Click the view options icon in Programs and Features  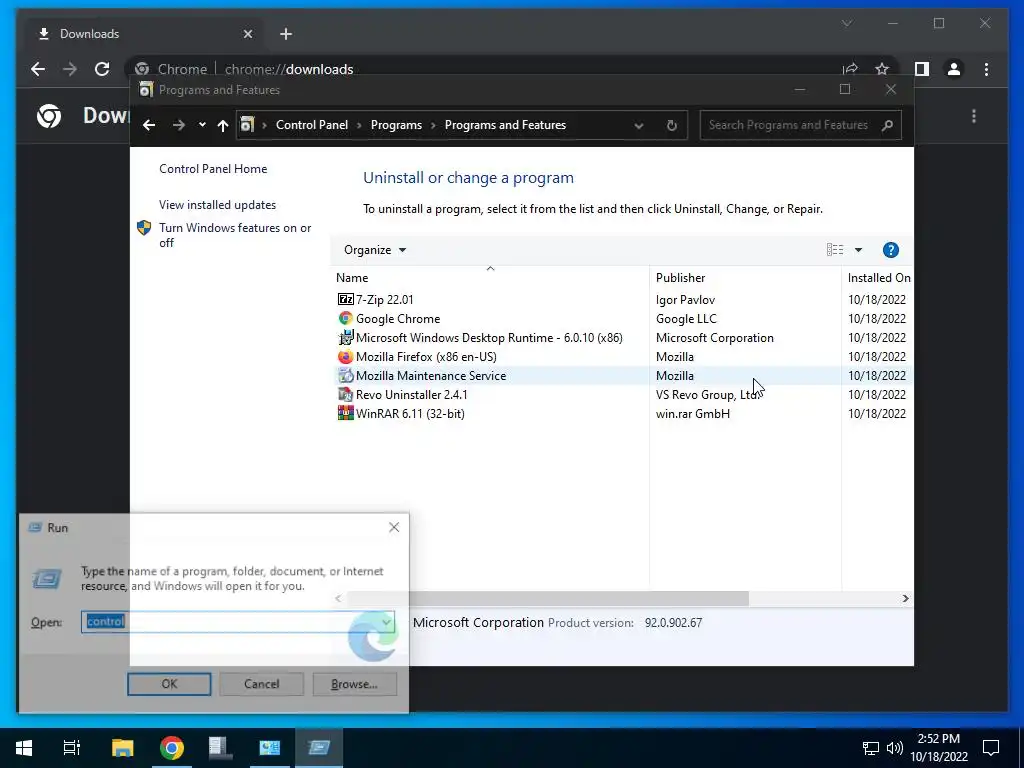[835, 250]
